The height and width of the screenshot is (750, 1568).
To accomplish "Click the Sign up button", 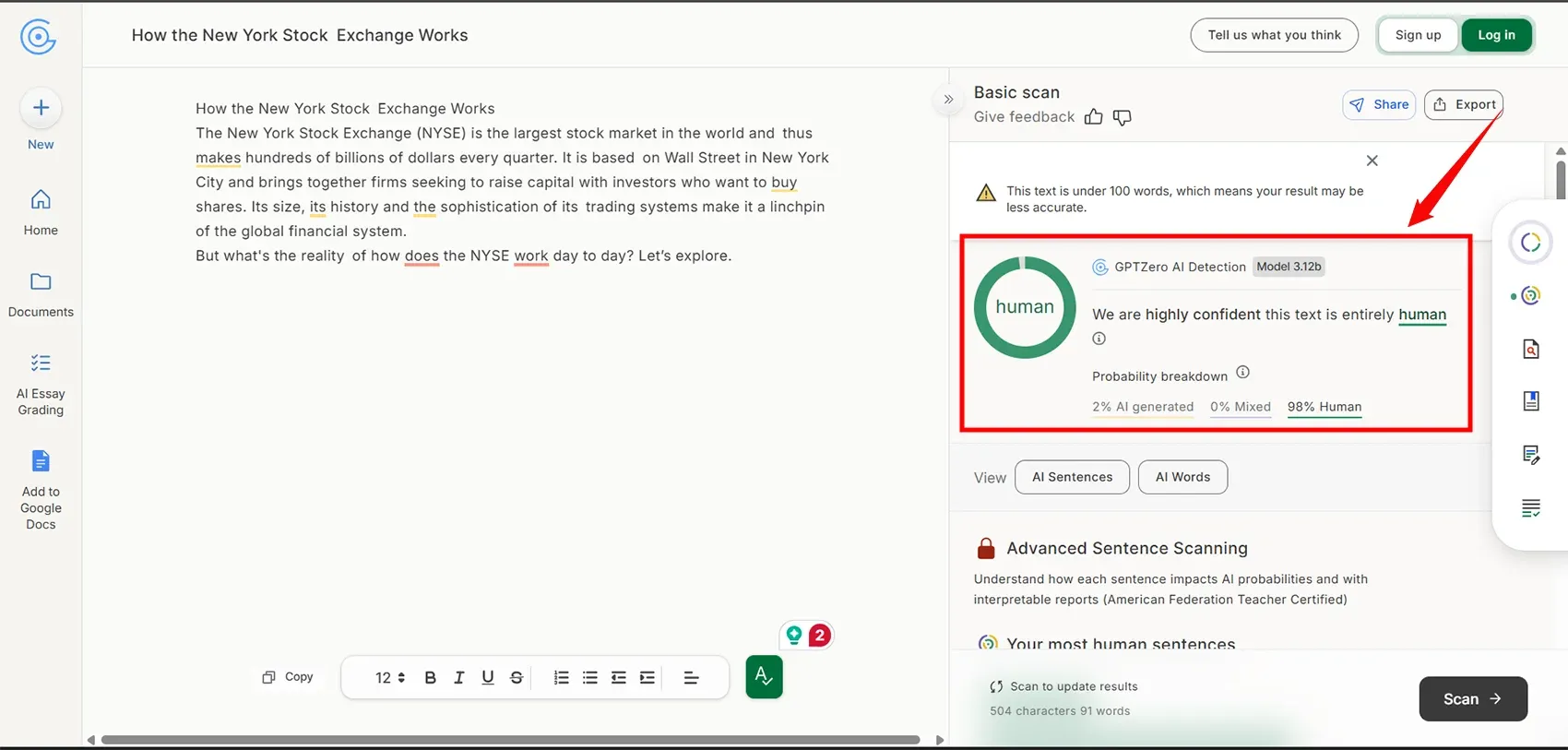I will [x=1418, y=35].
